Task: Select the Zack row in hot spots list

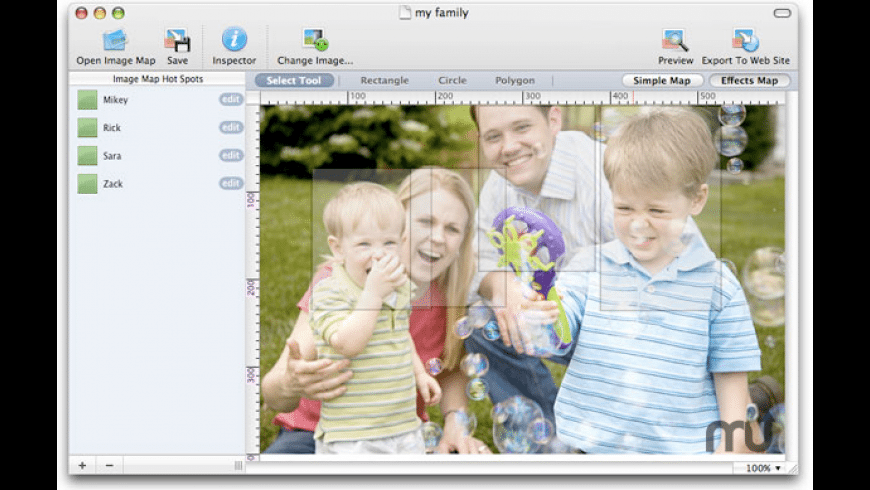Action: pyautogui.click(x=158, y=184)
